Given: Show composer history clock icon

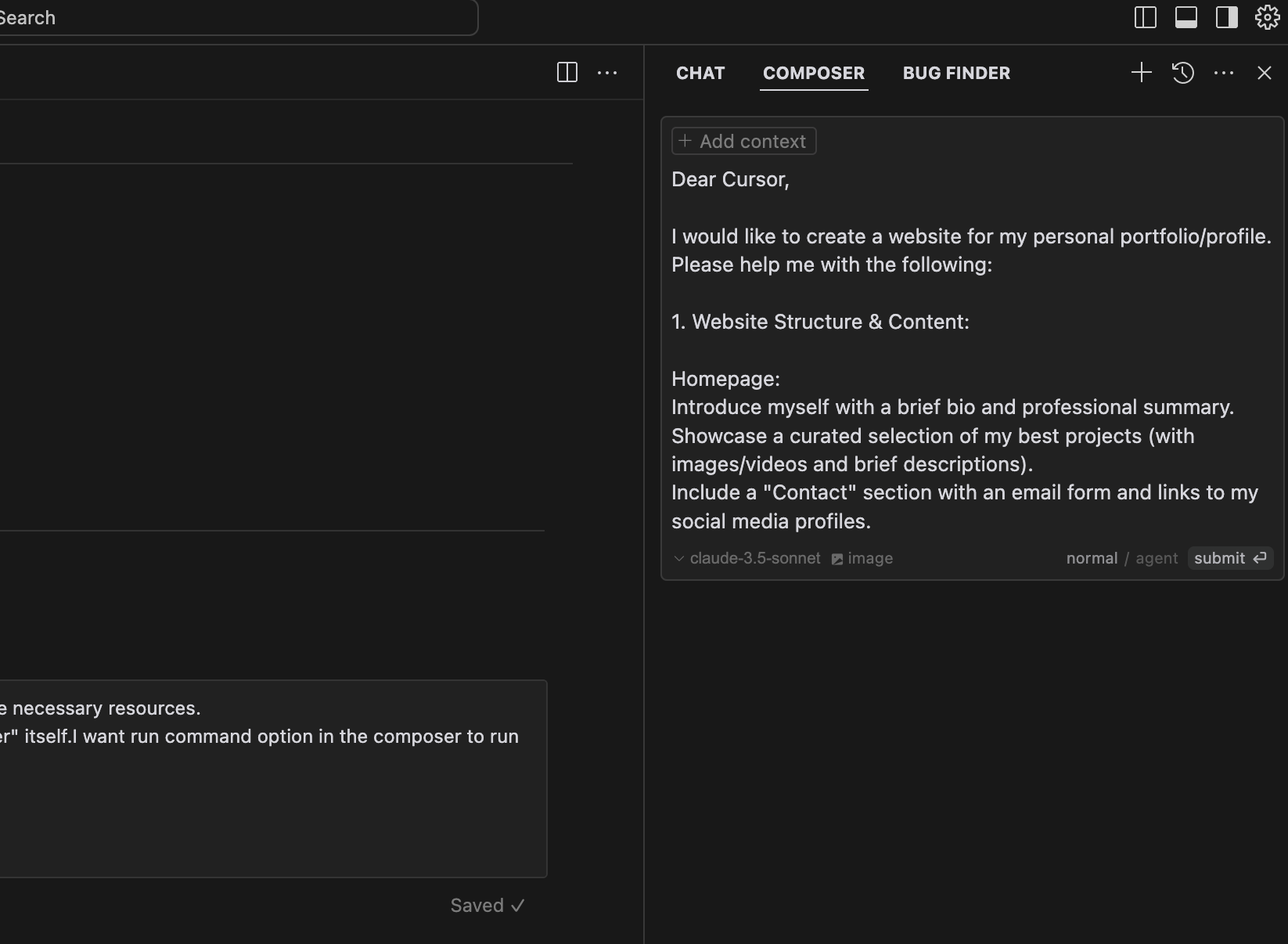Looking at the screenshot, I should 1183,73.
